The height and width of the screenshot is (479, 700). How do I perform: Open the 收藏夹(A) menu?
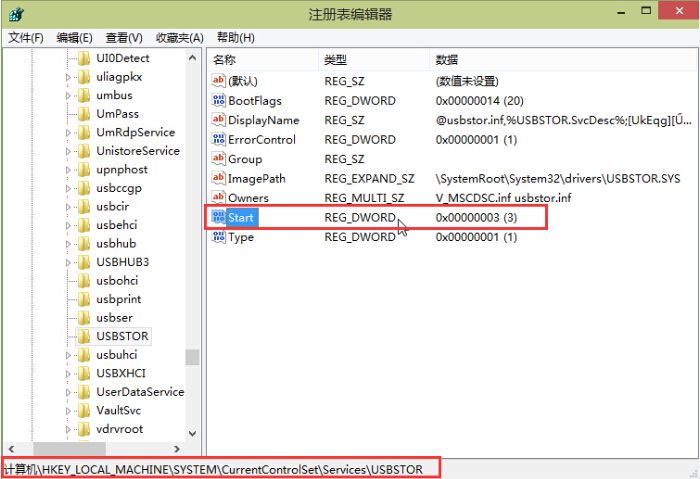[179, 38]
